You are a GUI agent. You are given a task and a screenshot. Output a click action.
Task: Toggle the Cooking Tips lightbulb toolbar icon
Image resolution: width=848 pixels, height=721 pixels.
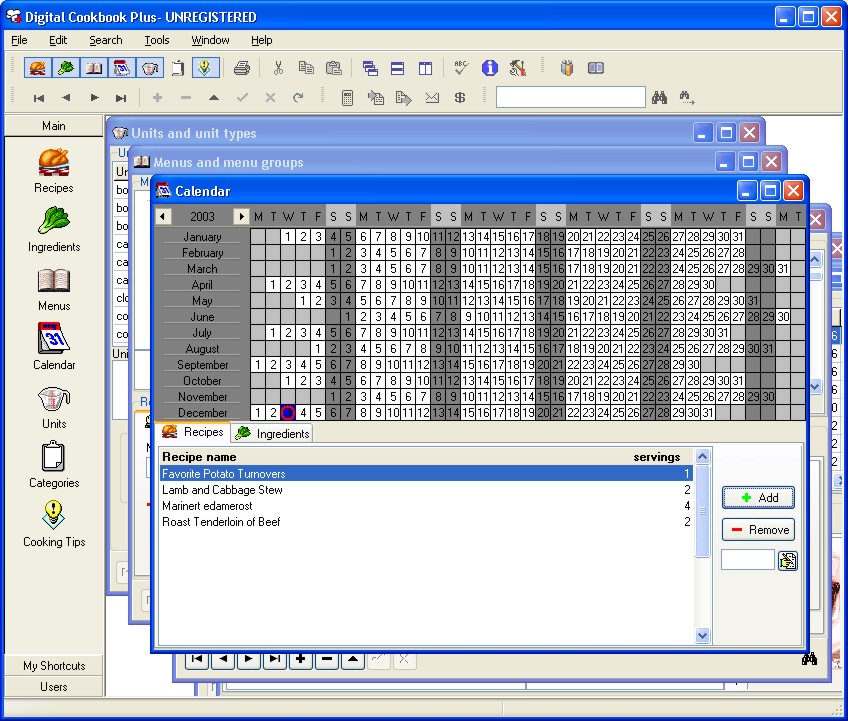pyautogui.click(x=205, y=68)
